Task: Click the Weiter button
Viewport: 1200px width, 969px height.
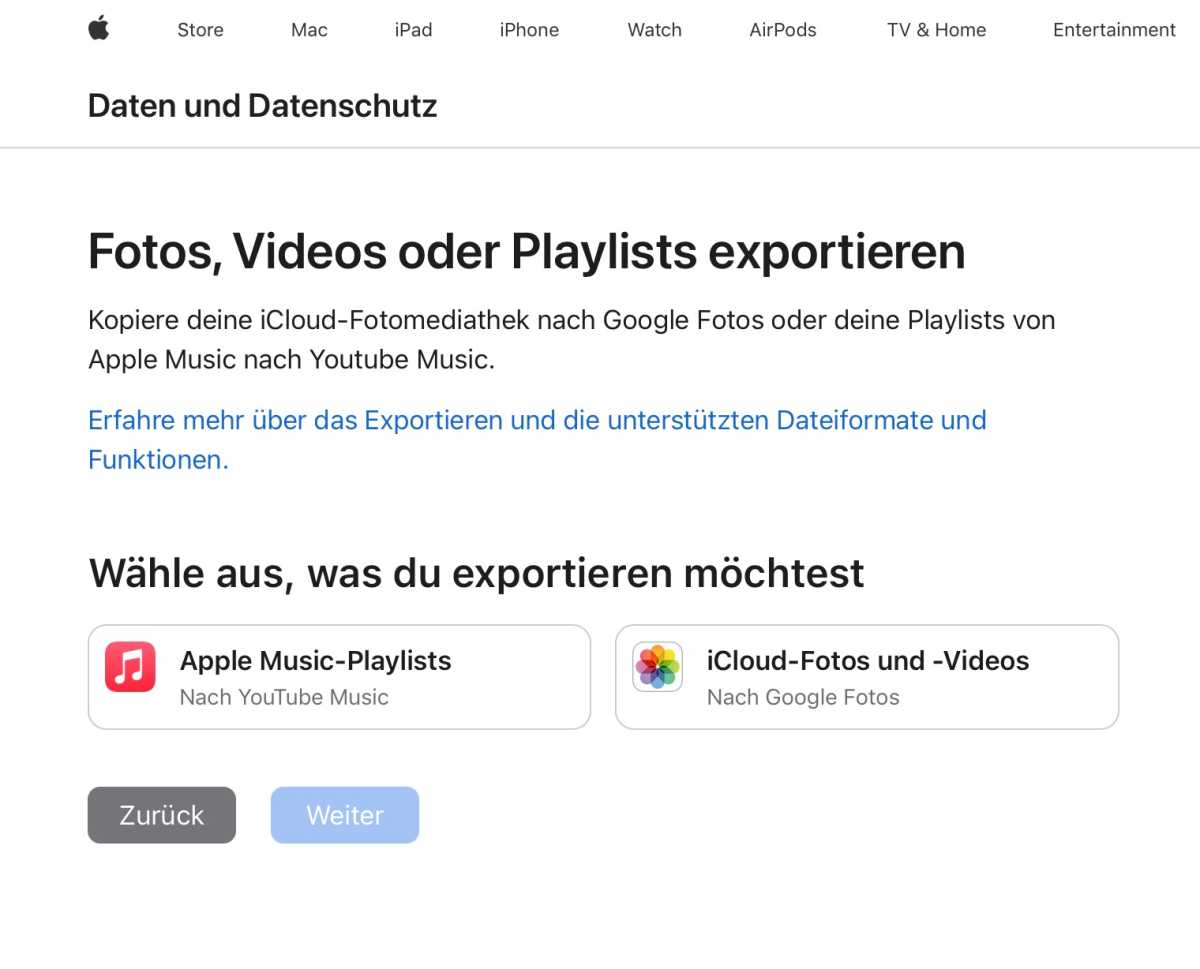Action: click(x=344, y=815)
